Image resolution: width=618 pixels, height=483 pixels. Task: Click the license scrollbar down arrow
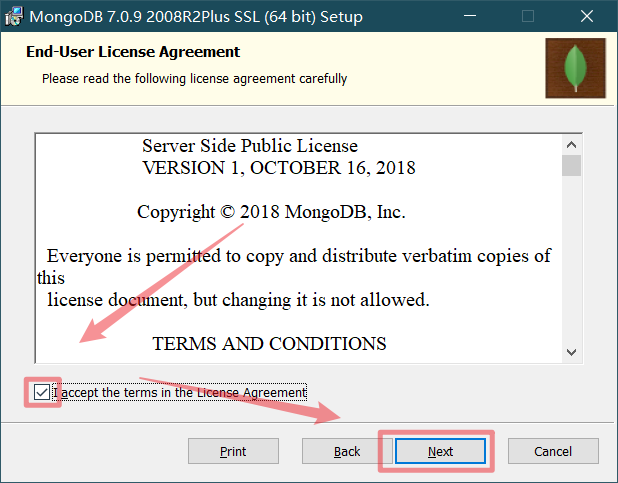(x=571, y=352)
